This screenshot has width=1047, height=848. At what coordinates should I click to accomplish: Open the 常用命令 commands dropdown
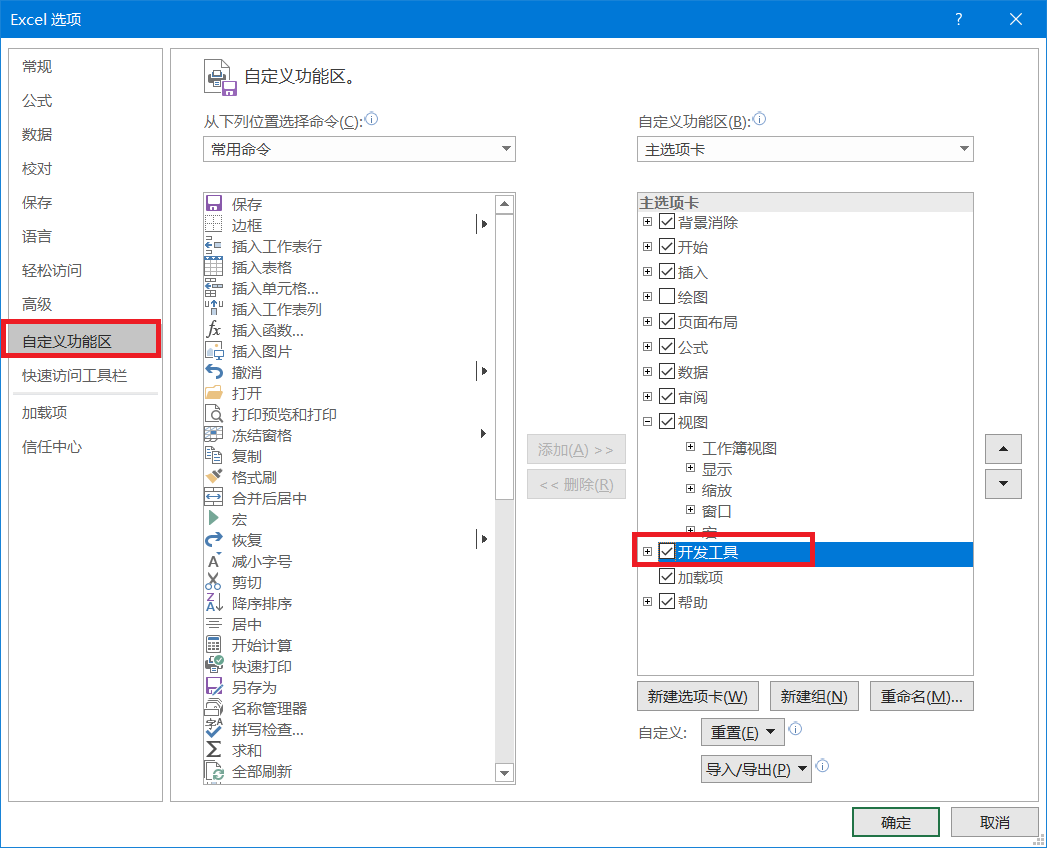[x=359, y=149]
